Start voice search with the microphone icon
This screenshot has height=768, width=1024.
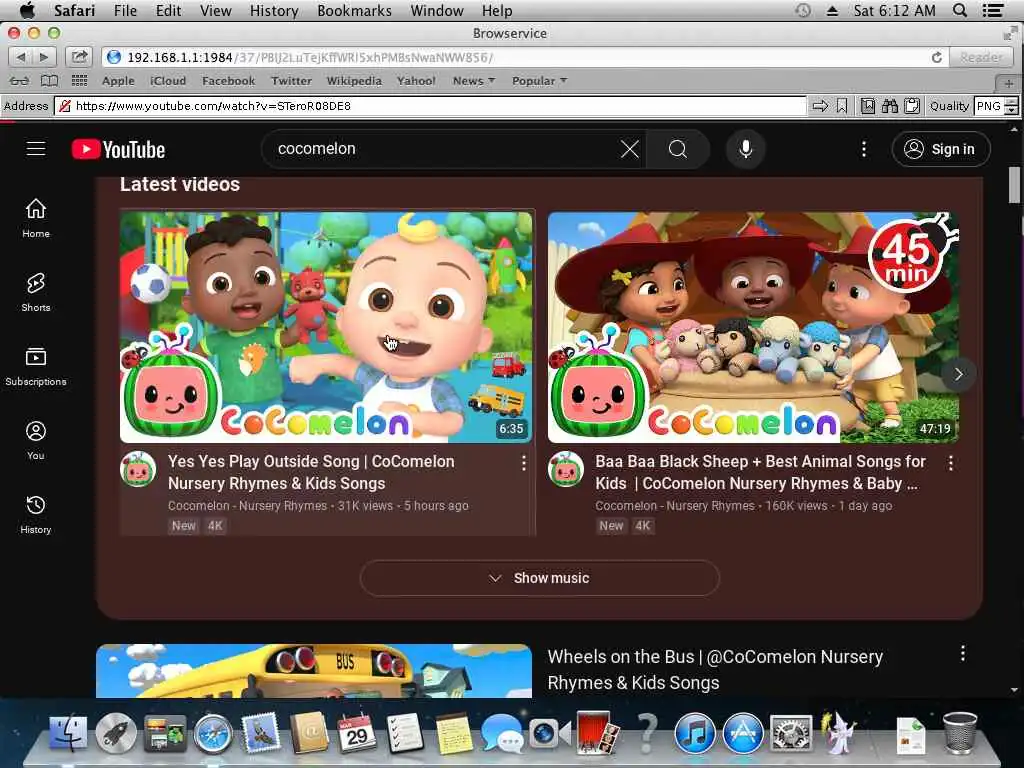[x=745, y=149]
